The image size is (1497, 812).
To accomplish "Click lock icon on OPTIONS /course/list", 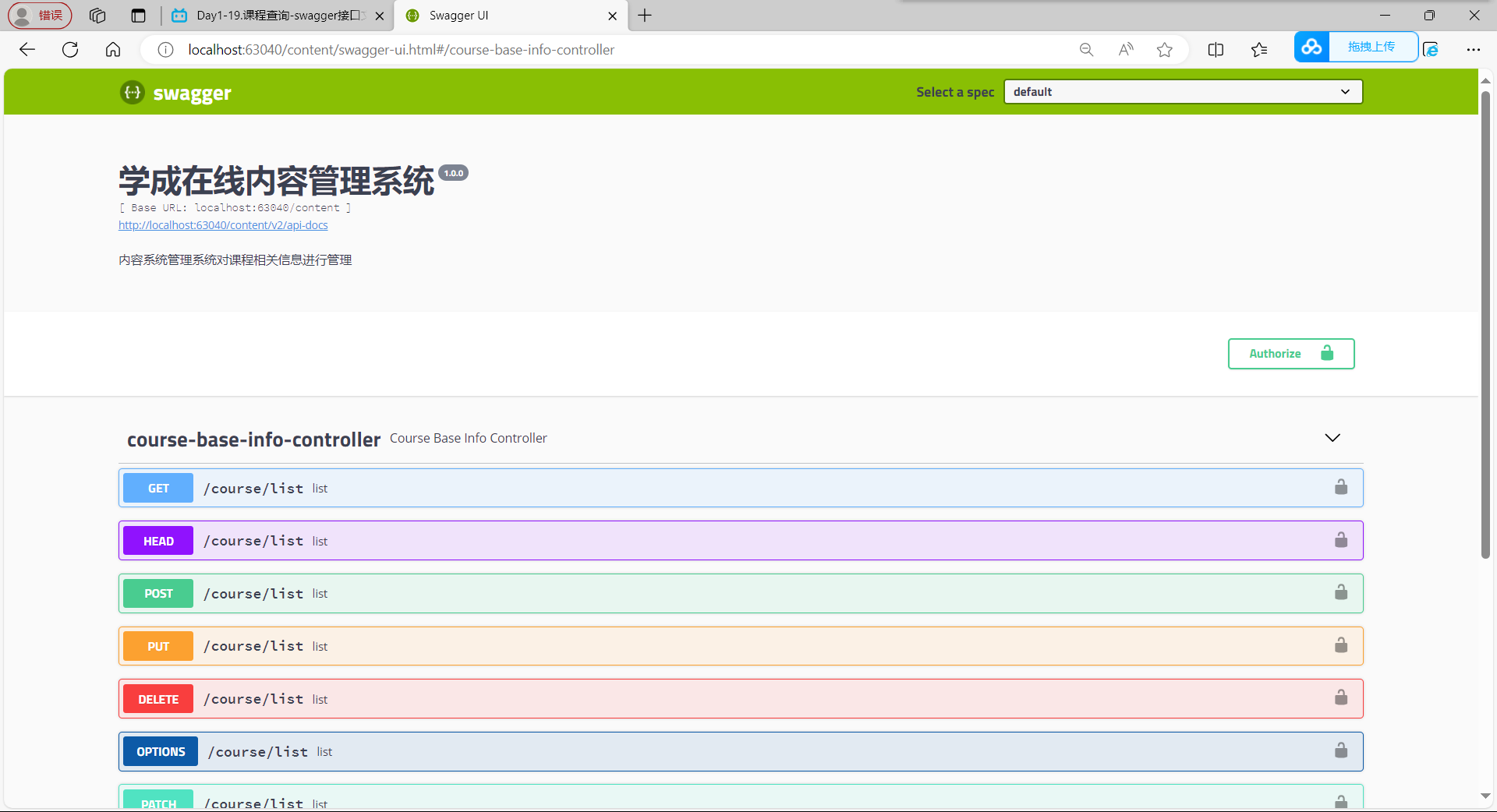I will coord(1341,750).
